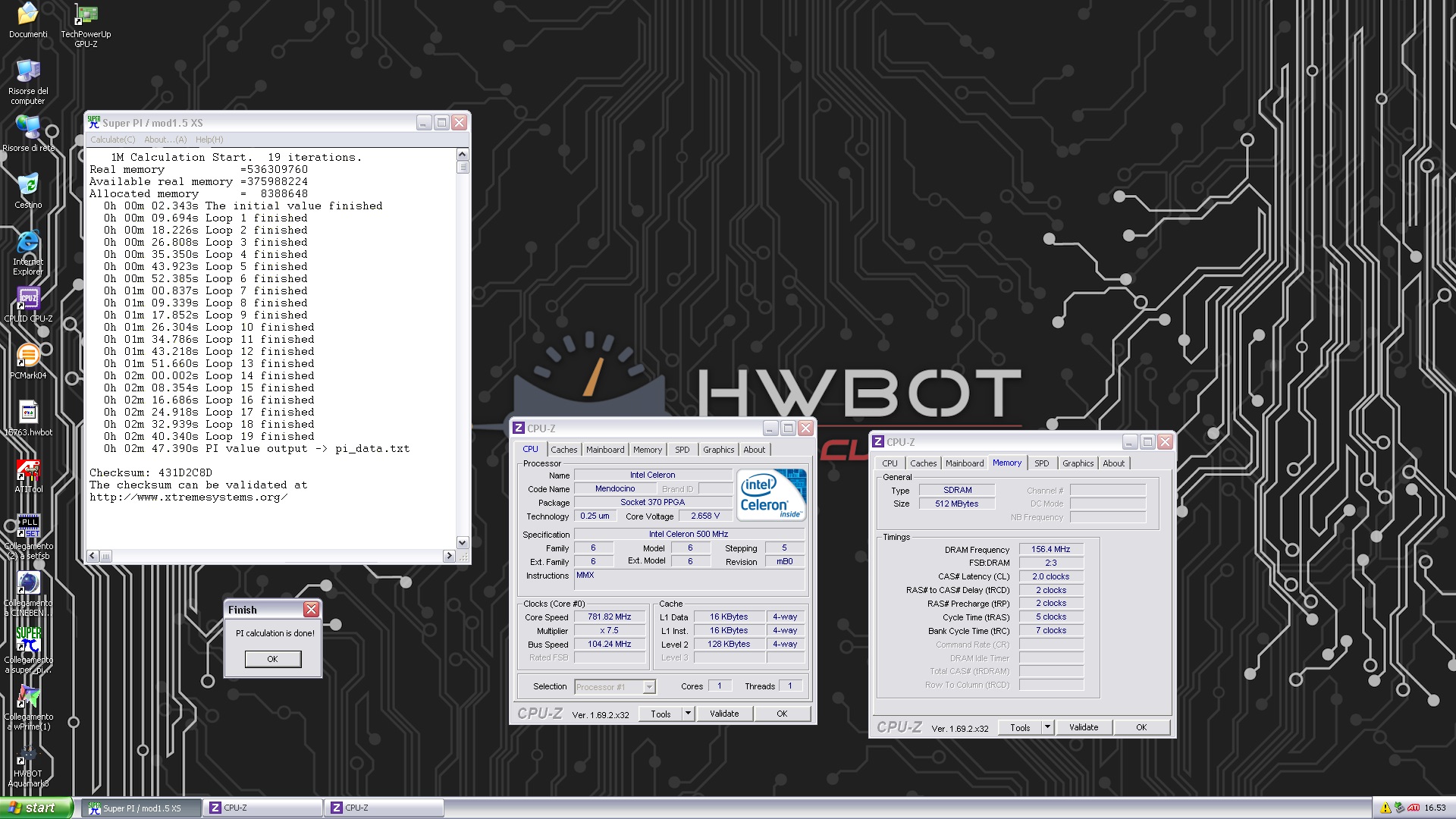
Task: Select Graphics tab in CPU window
Action: click(x=718, y=450)
